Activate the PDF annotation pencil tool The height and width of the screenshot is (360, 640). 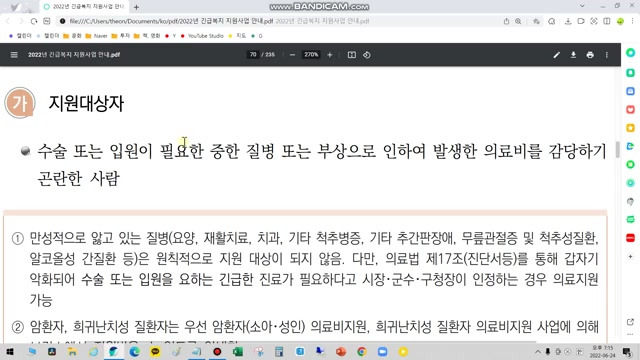tap(556, 55)
